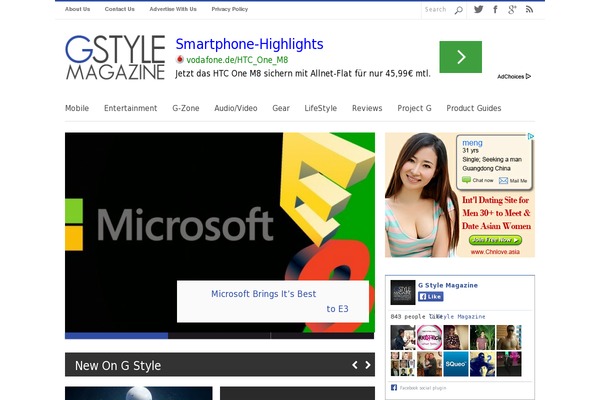Viewport: 600px width, 400px height.
Task: Open the moon image article thumbnail
Action: pyautogui.click(x=139, y=393)
